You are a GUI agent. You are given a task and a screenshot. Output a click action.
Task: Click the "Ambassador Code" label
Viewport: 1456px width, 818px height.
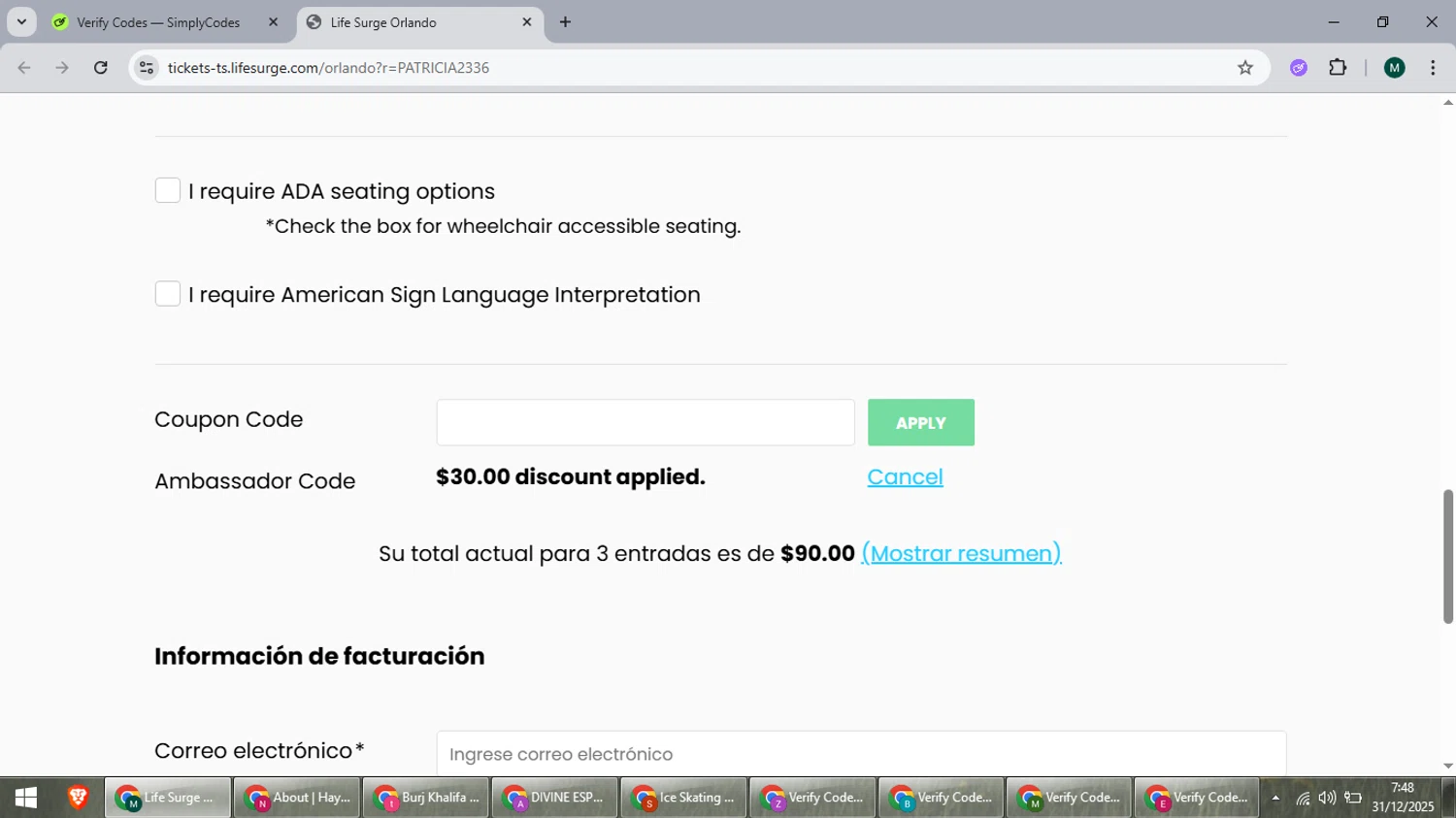255,481
